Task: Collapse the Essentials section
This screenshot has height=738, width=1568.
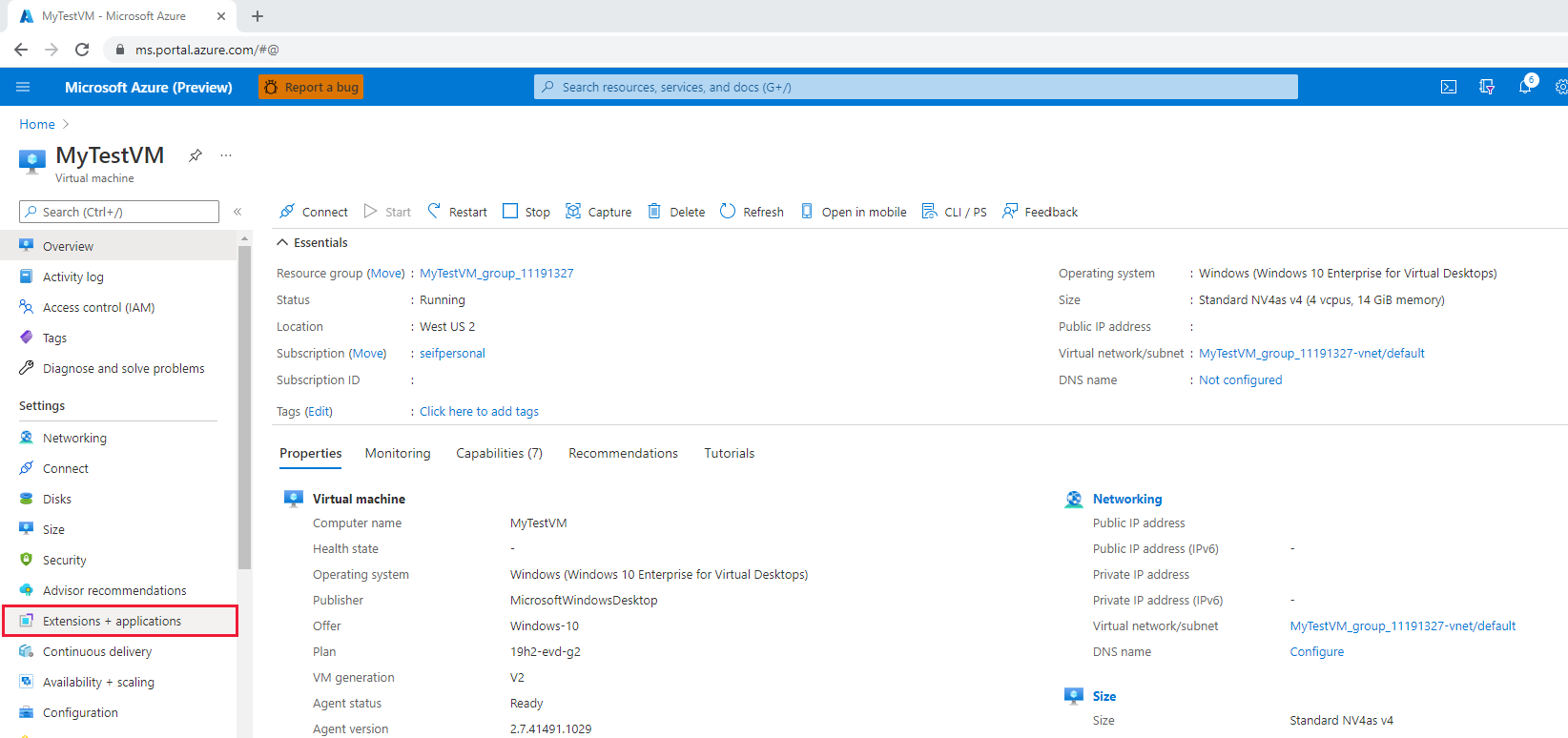Action: (x=312, y=242)
